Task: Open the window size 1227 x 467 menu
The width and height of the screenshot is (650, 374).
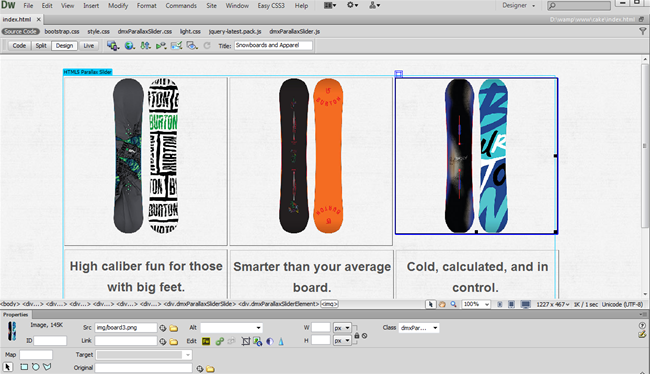Action: coord(553,304)
